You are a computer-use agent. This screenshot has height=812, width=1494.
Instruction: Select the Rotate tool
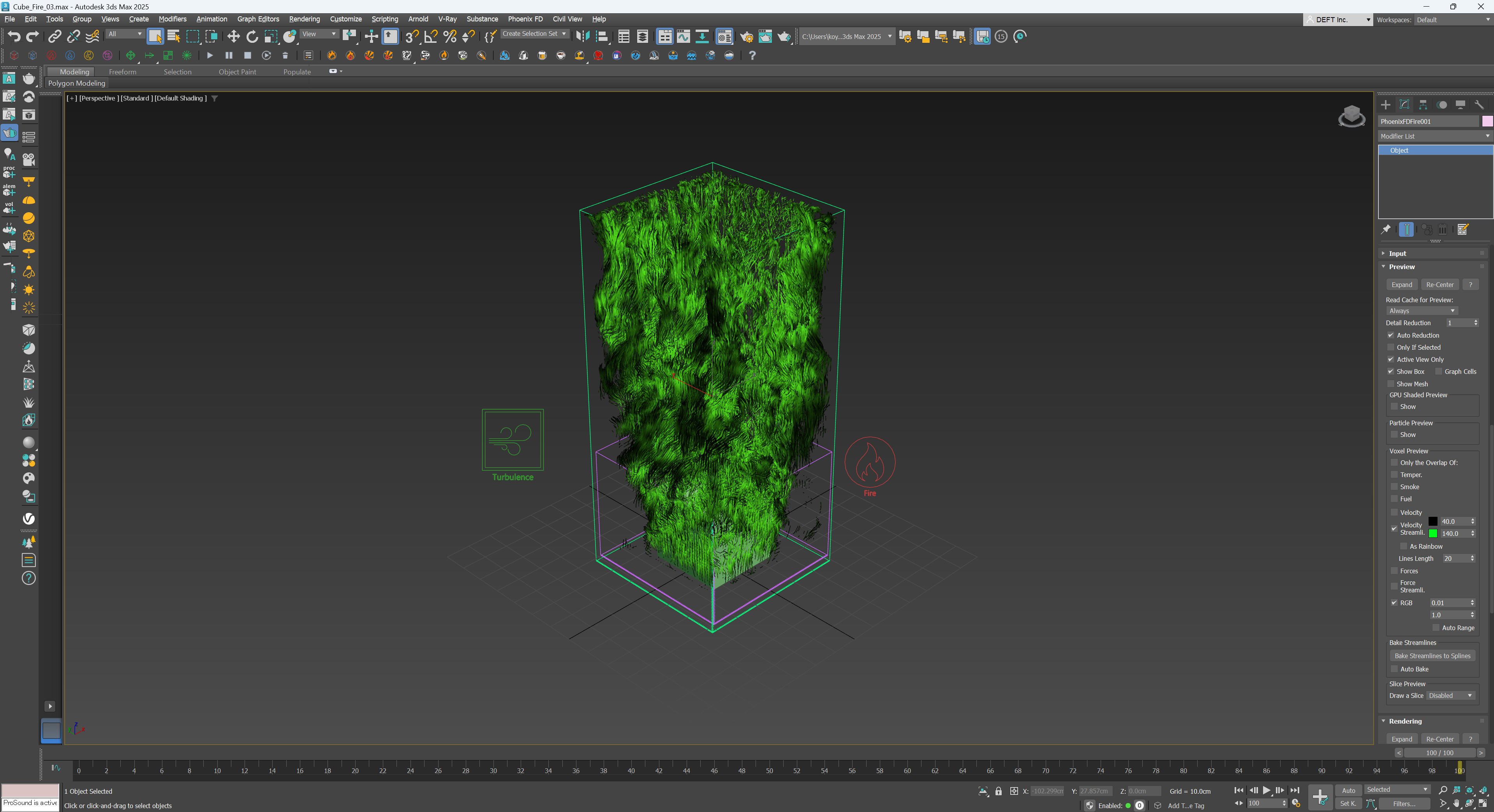click(x=252, y=37)
